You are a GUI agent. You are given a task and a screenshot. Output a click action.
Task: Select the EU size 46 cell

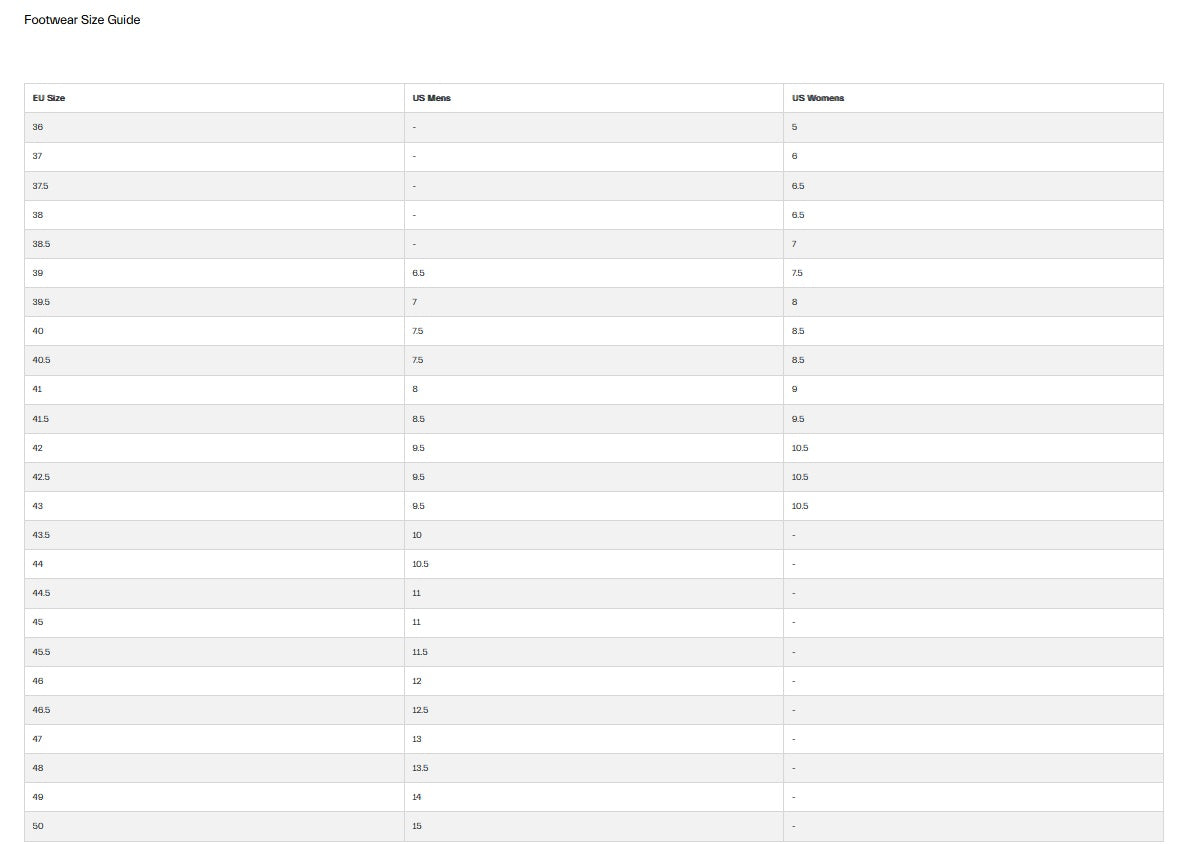(x=214, y=681)
